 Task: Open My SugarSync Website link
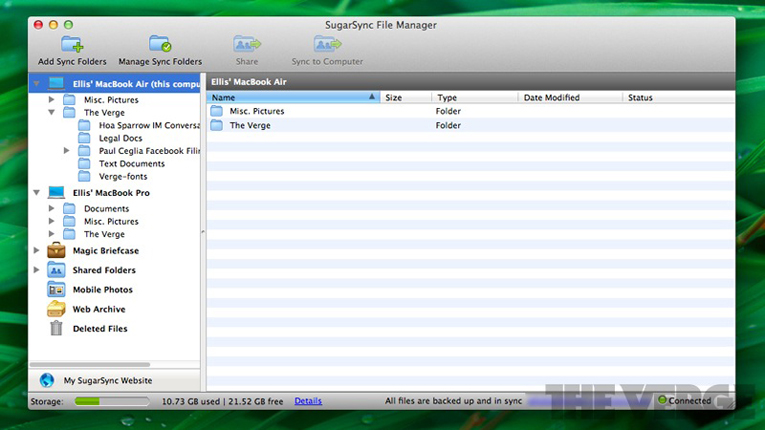(x=108, y=380)
